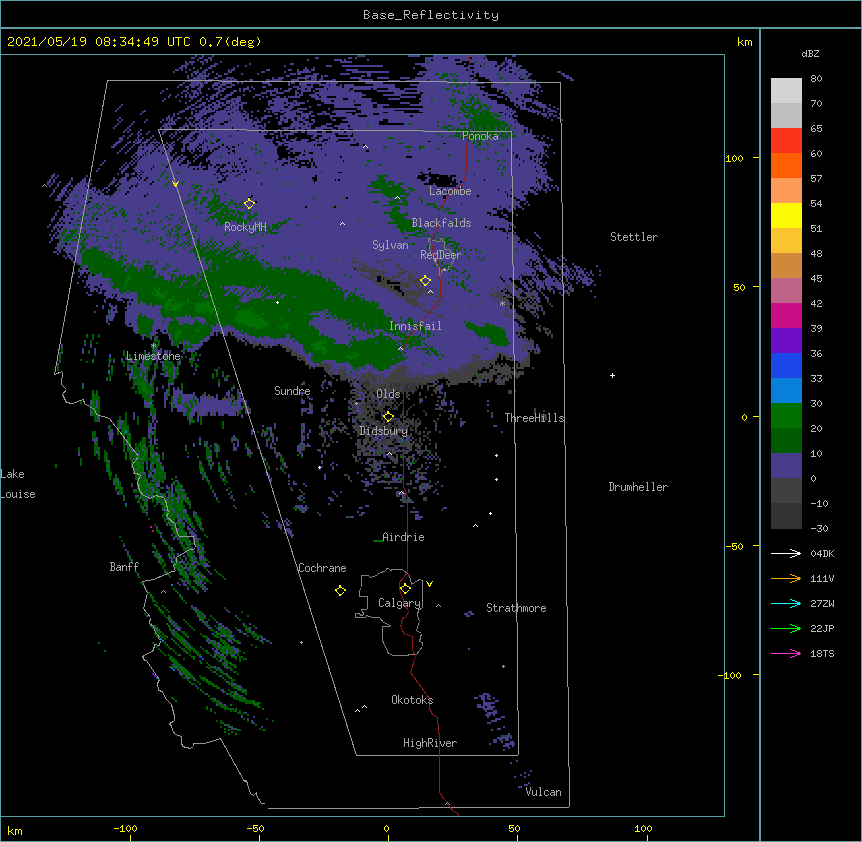862x842 pixels.
Task: Select the yellow diamond marker above RockyMH
Action: pos(249,203)
